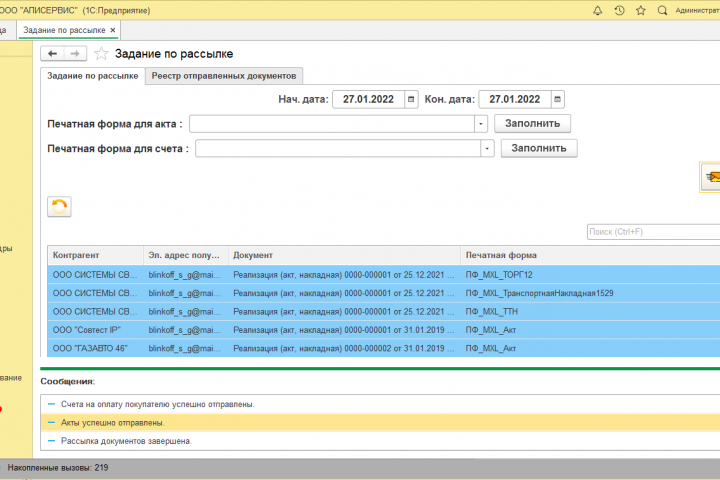Open the history clock icon

(619, 11)
